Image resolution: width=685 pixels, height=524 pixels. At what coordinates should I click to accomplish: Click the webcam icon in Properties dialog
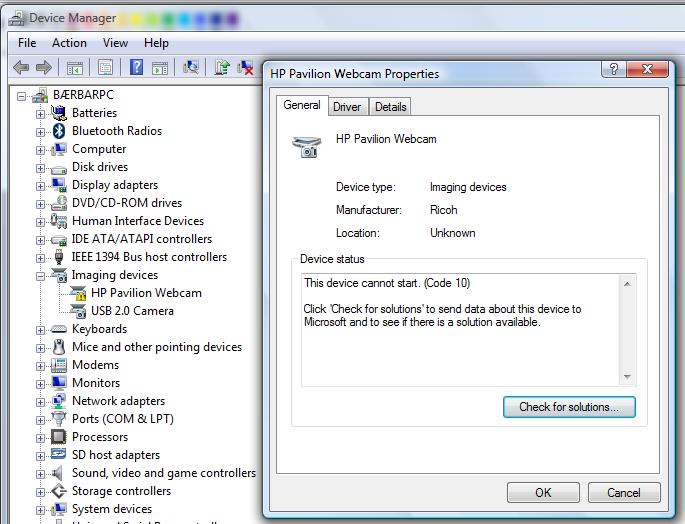click(x=306, y=146)
